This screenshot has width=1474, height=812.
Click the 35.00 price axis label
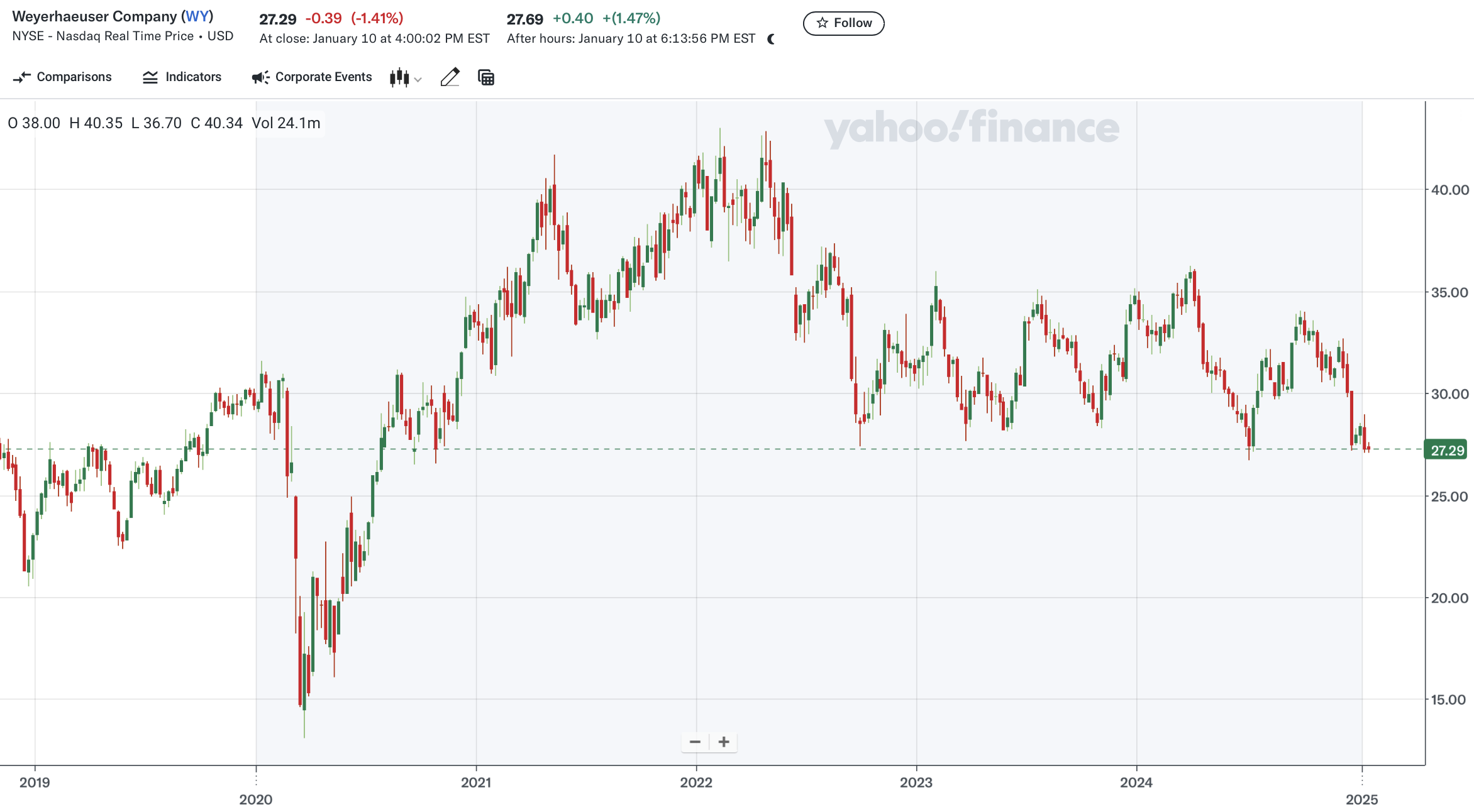(1450, 292)
